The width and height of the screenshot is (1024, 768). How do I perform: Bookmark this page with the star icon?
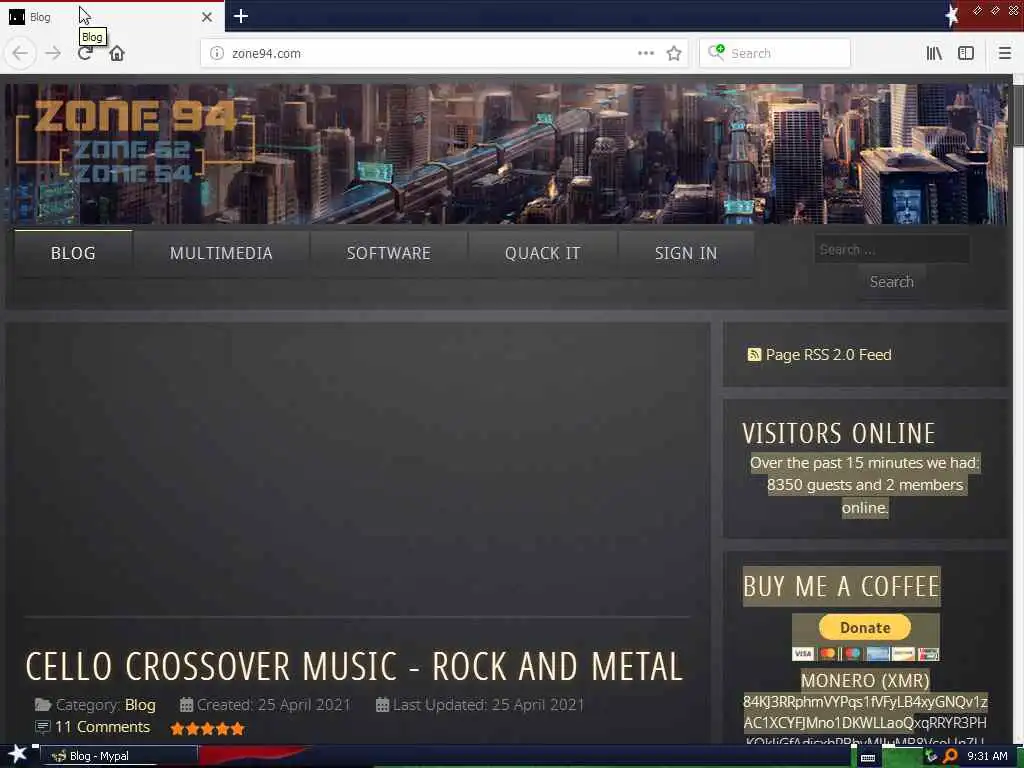[x=674, y=53]
